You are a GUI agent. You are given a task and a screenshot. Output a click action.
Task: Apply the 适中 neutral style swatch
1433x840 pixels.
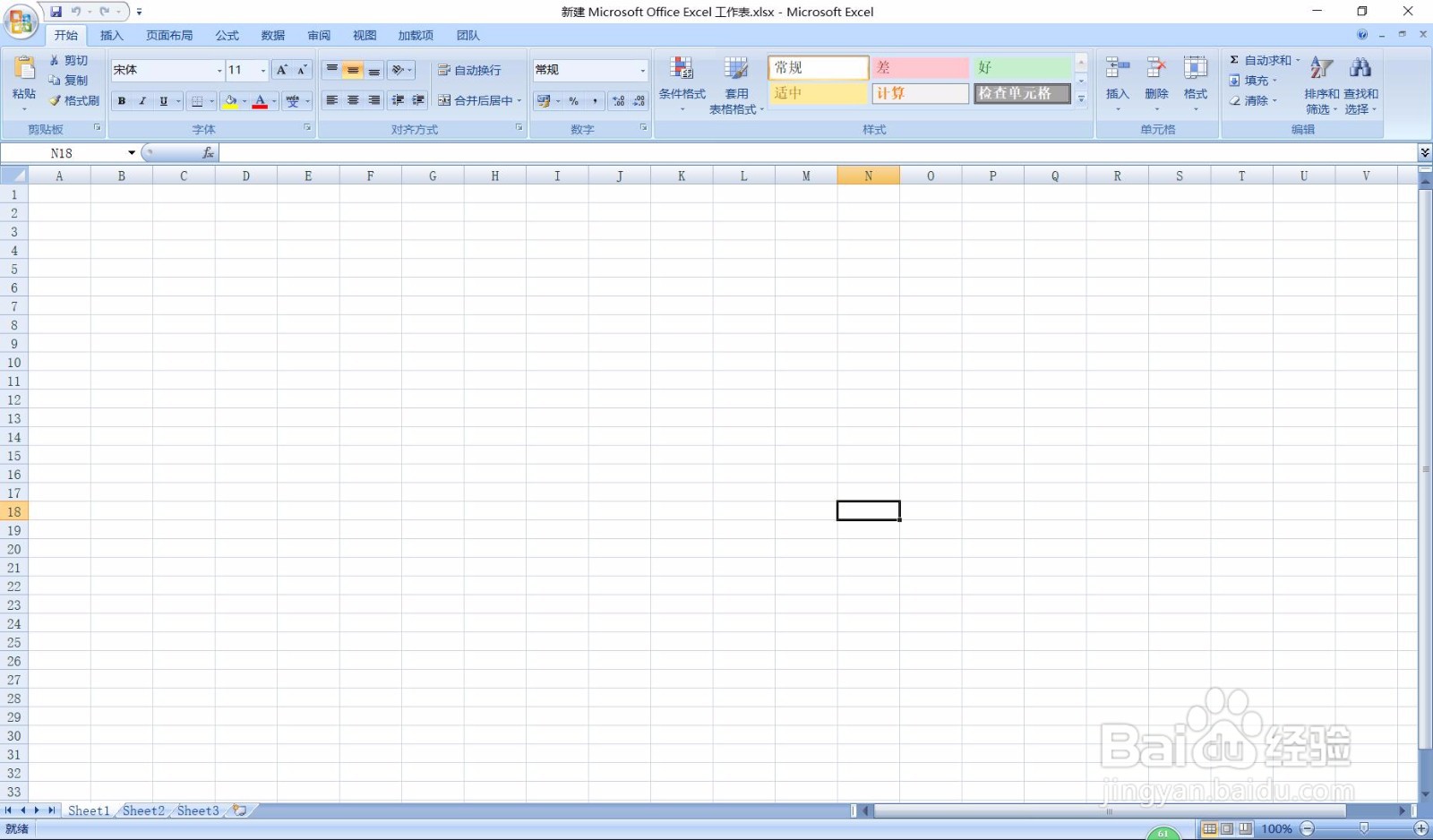[818, 93]
